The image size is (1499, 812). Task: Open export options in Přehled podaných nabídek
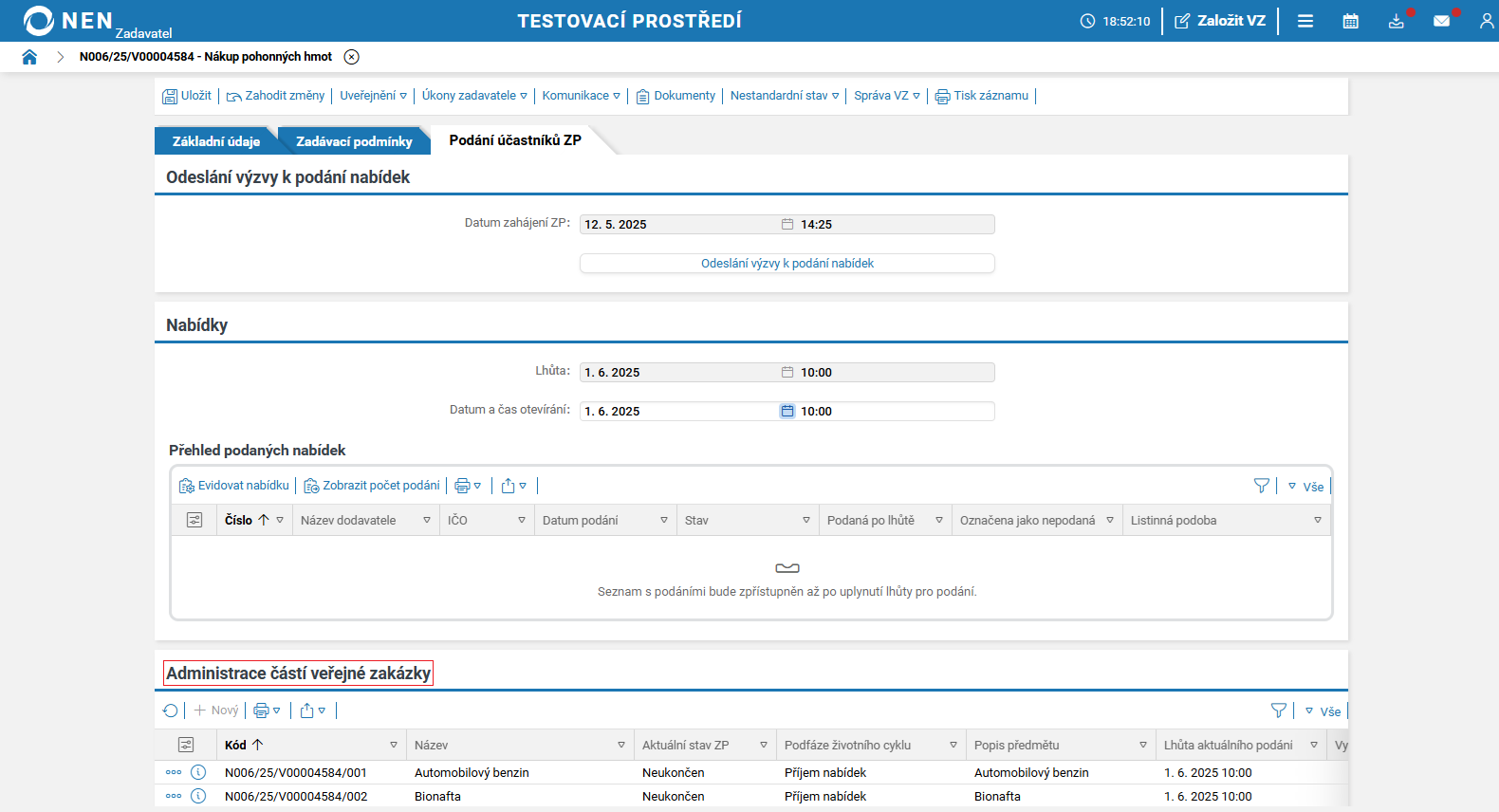[514, 486]
